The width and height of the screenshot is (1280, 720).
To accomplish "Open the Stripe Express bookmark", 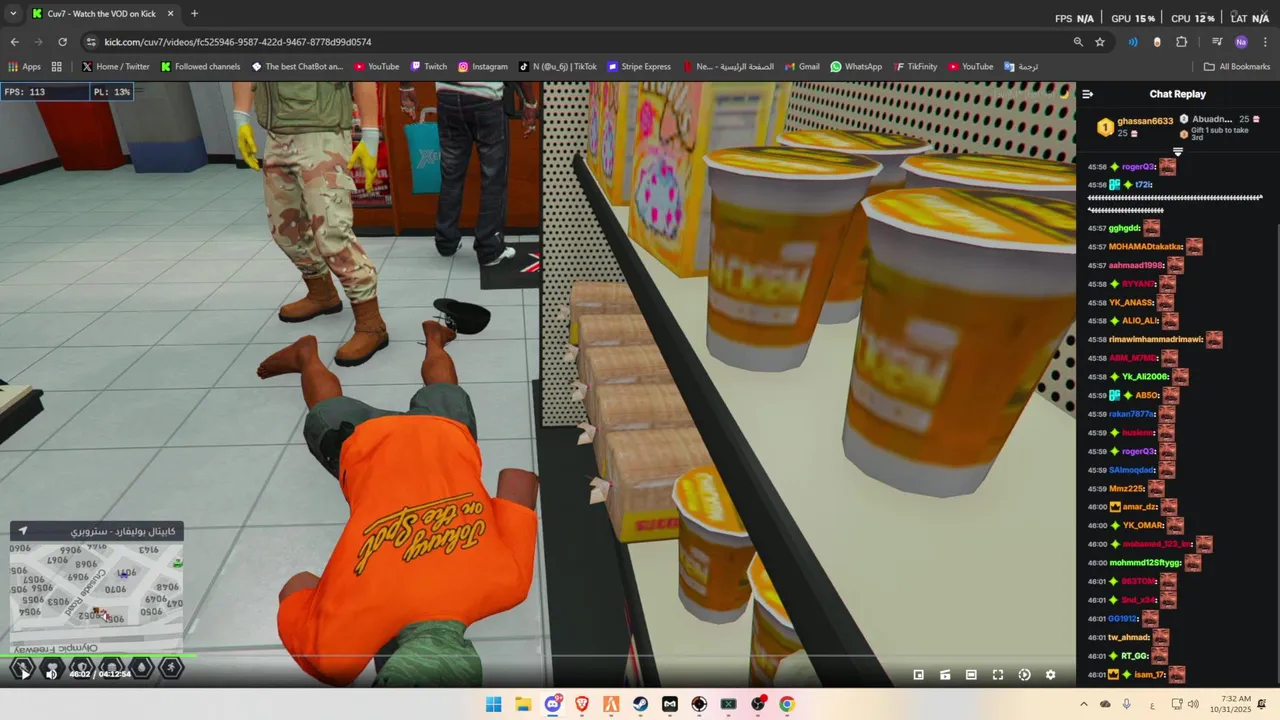I will pyautogui.click(x=638, y=67).
